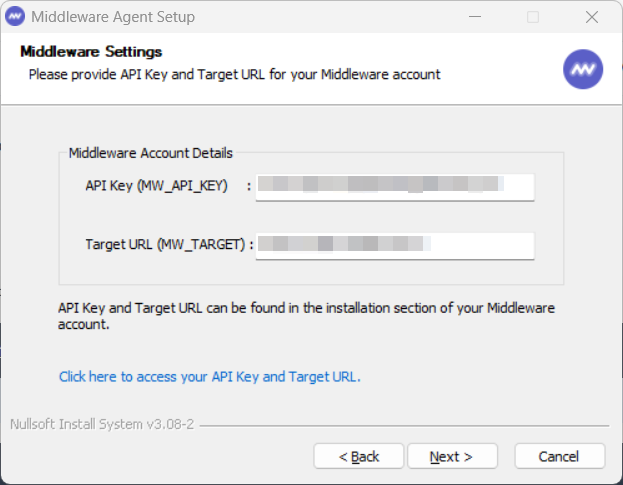Viewport: 623px width, 485px height.
Task: Open the link to access API Key and Target URL
Action: [x=209, y=377]
